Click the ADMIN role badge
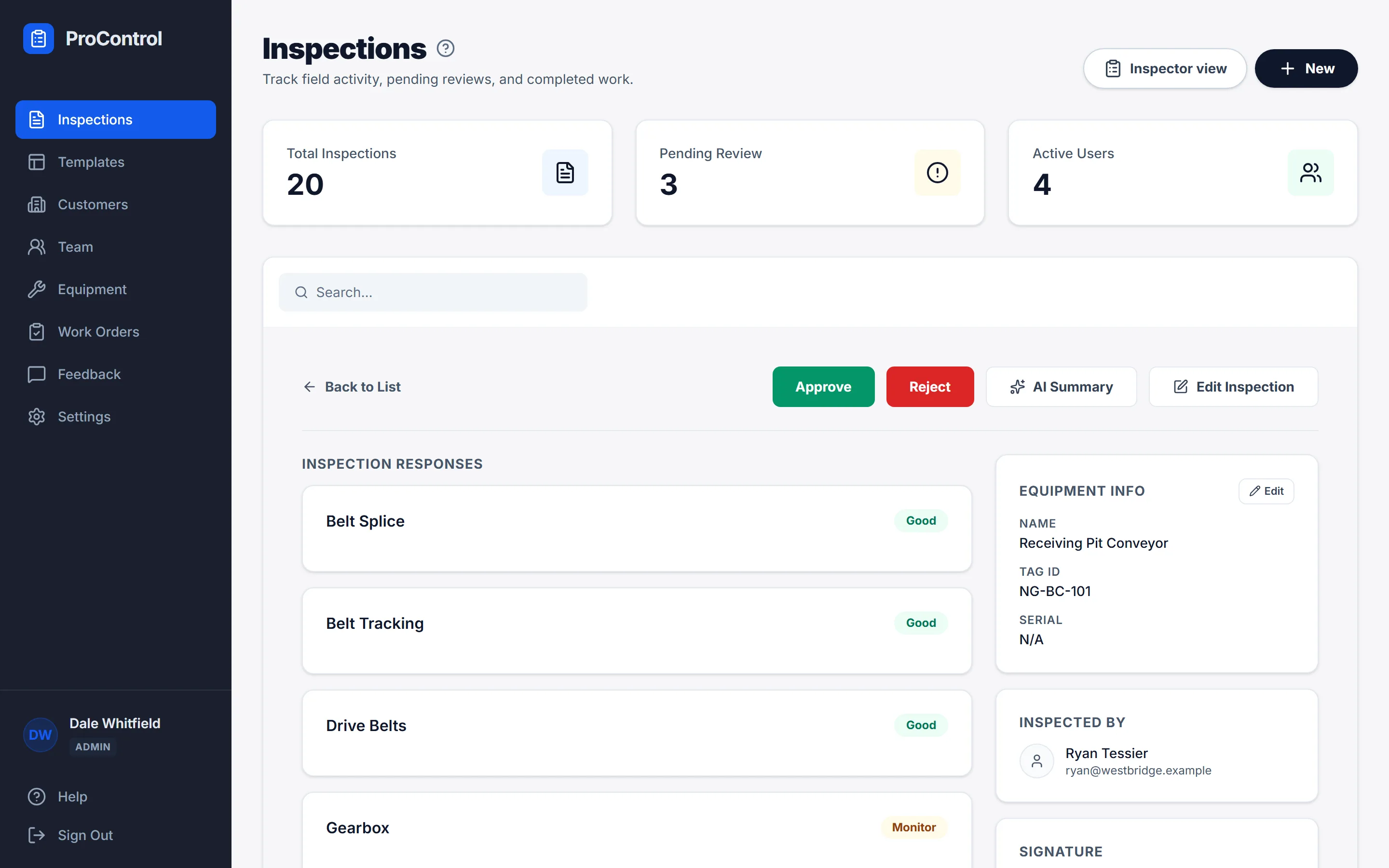The height and width of the screenshot is (868, 1389). point(93,747)
